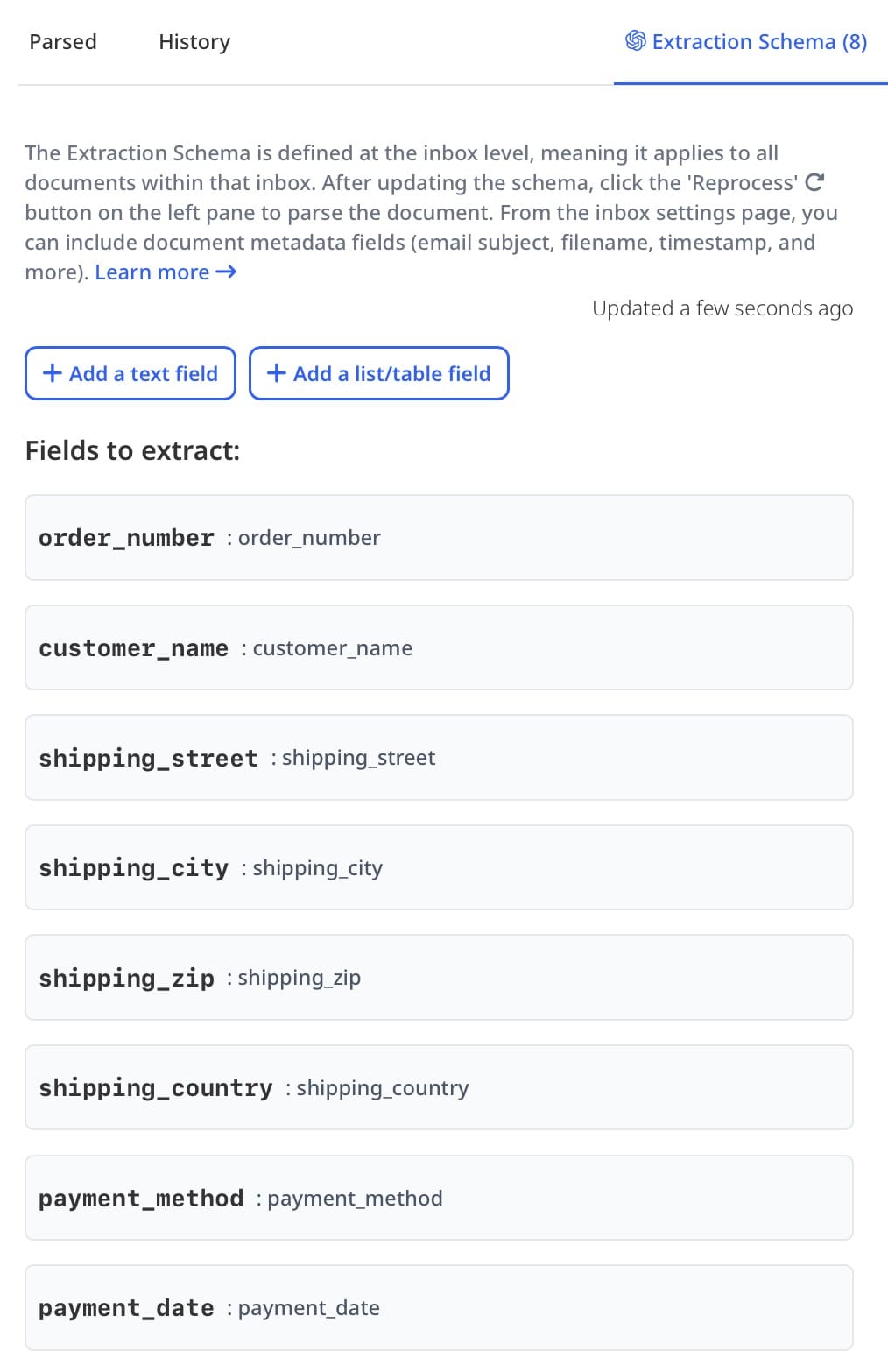Click the plus icon for adding a list/table field

point(277,373)
